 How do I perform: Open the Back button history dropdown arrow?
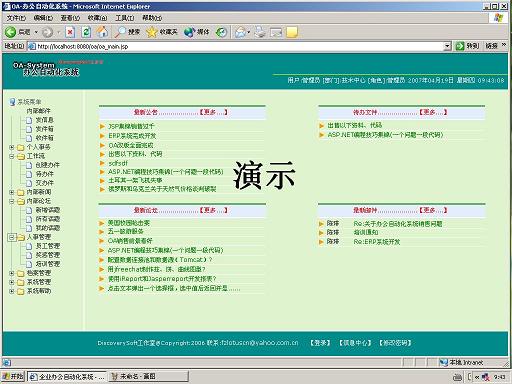click(36, 32)
